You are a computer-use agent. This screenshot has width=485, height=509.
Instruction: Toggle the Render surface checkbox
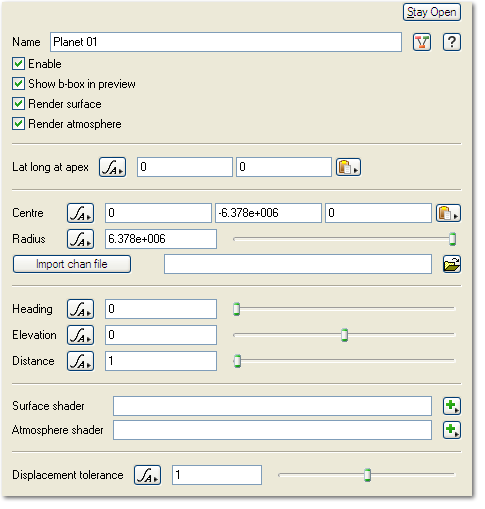[x=18, y=104]
